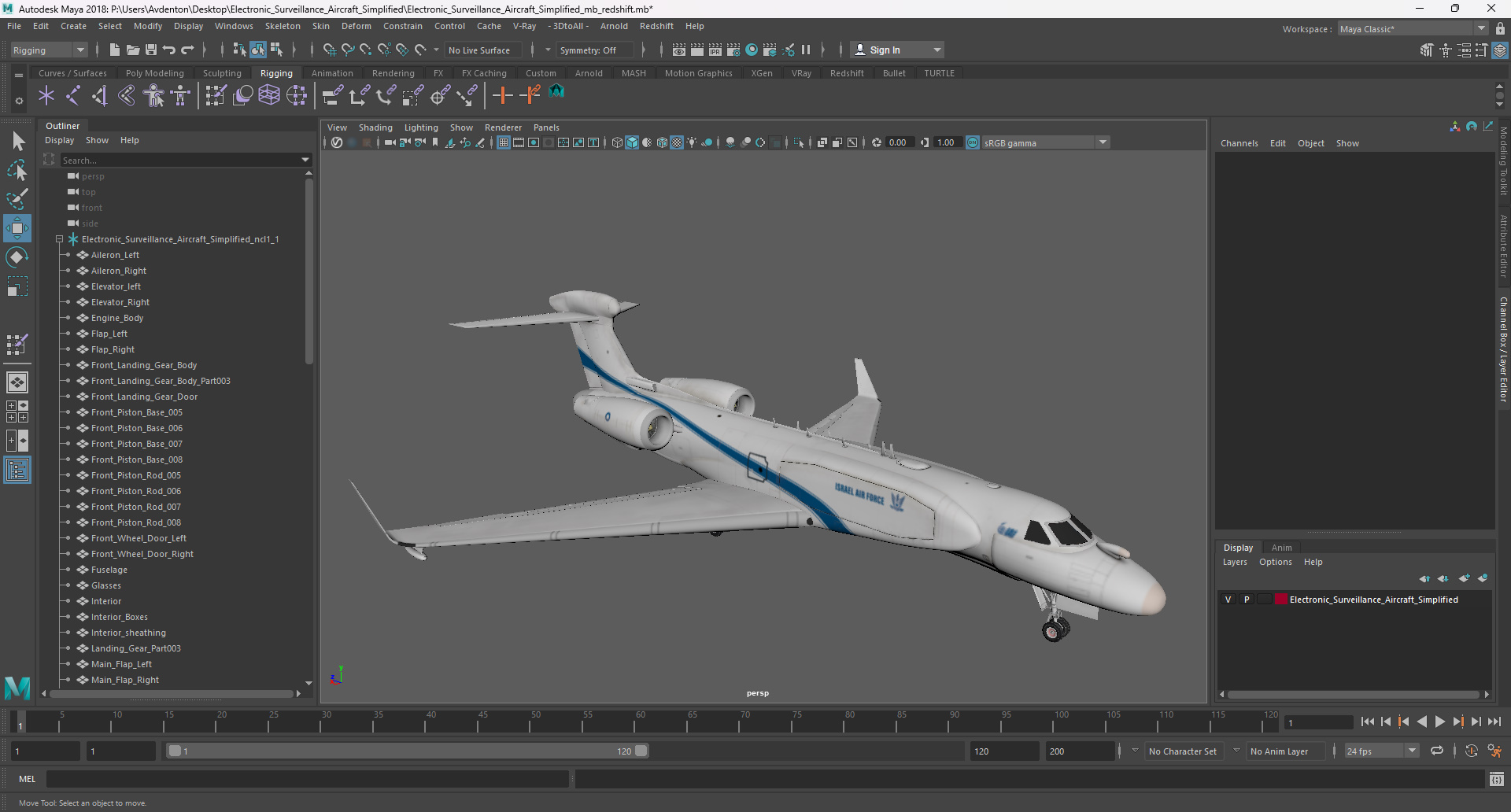Click the range slider end handle at 120
The height and width of the screenshot is (812, 1511).
click(x=641, y=751)
